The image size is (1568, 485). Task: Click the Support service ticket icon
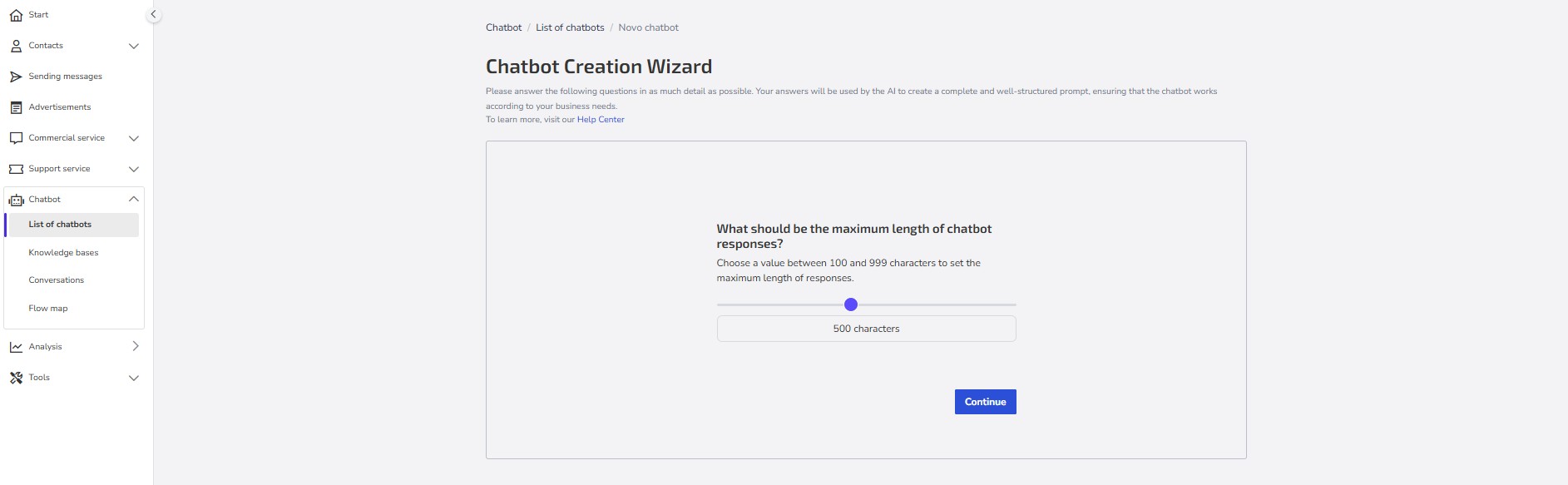pos(16,169)
